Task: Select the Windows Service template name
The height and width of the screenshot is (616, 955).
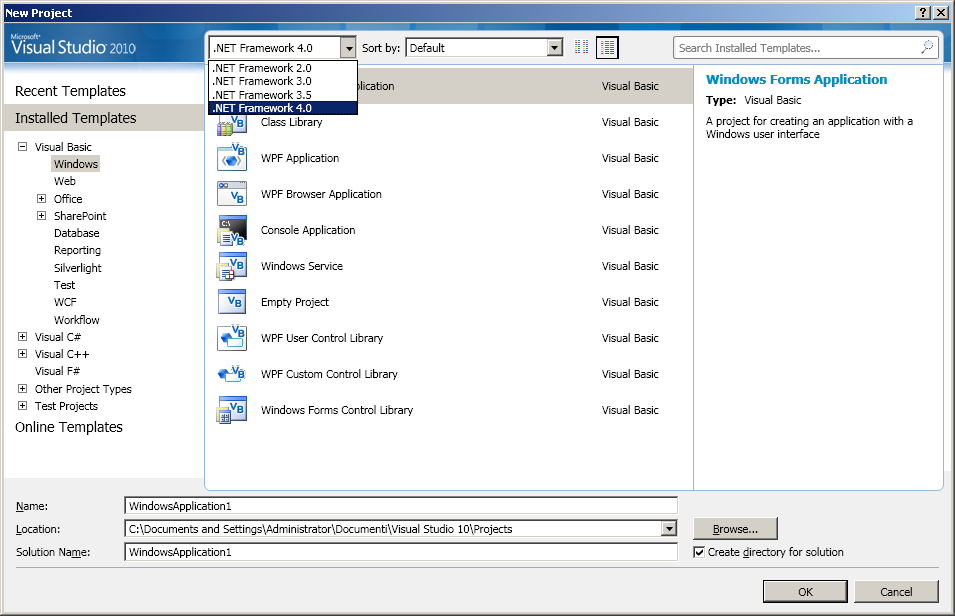Action: coord(301,266)
